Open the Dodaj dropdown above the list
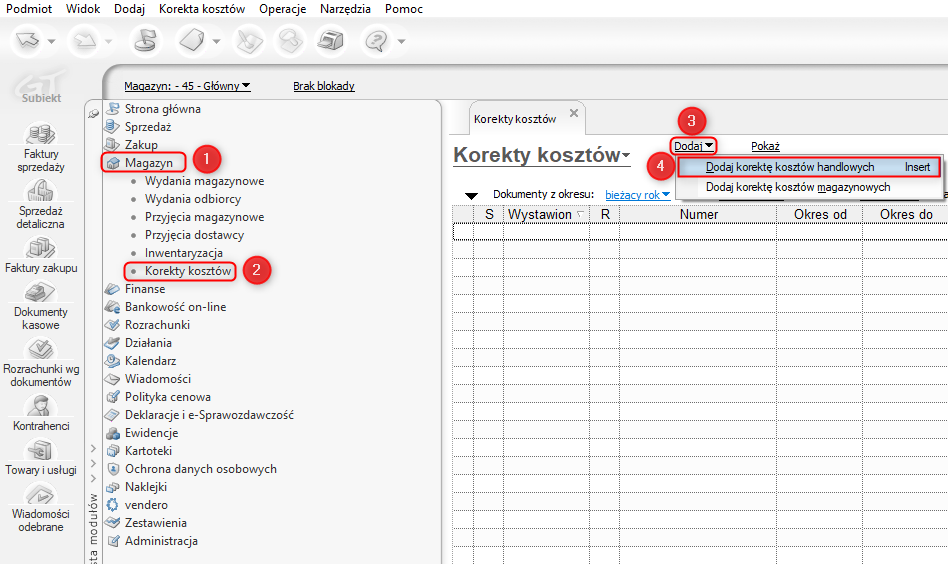The width and height of the screenshot is (948, 564). tap(693, 146)
